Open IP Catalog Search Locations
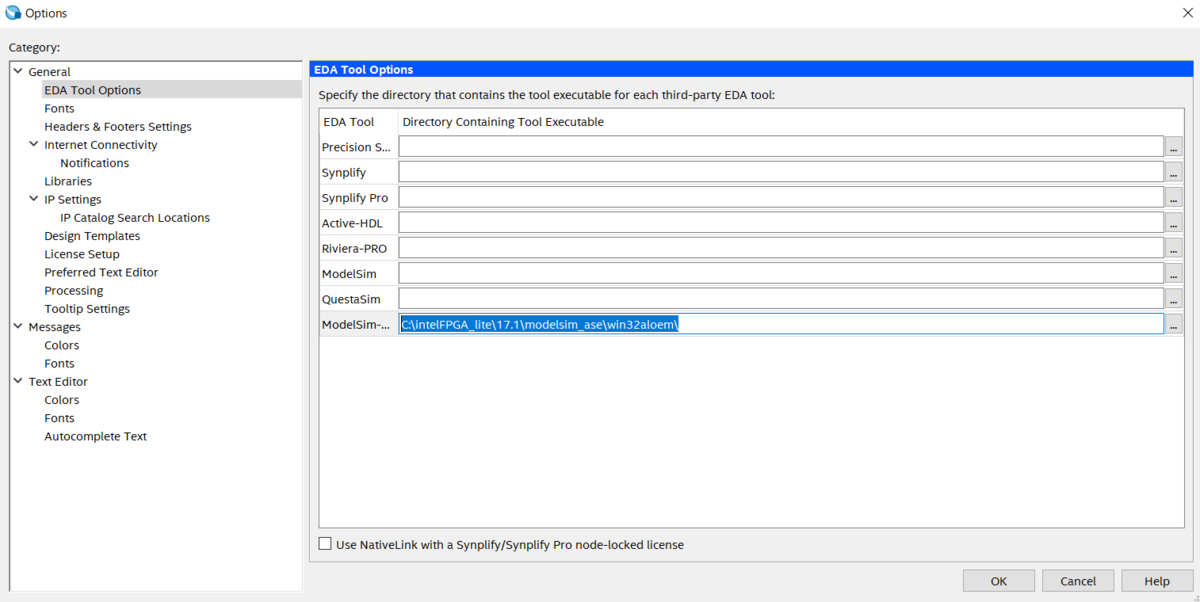 pos(135,217)
